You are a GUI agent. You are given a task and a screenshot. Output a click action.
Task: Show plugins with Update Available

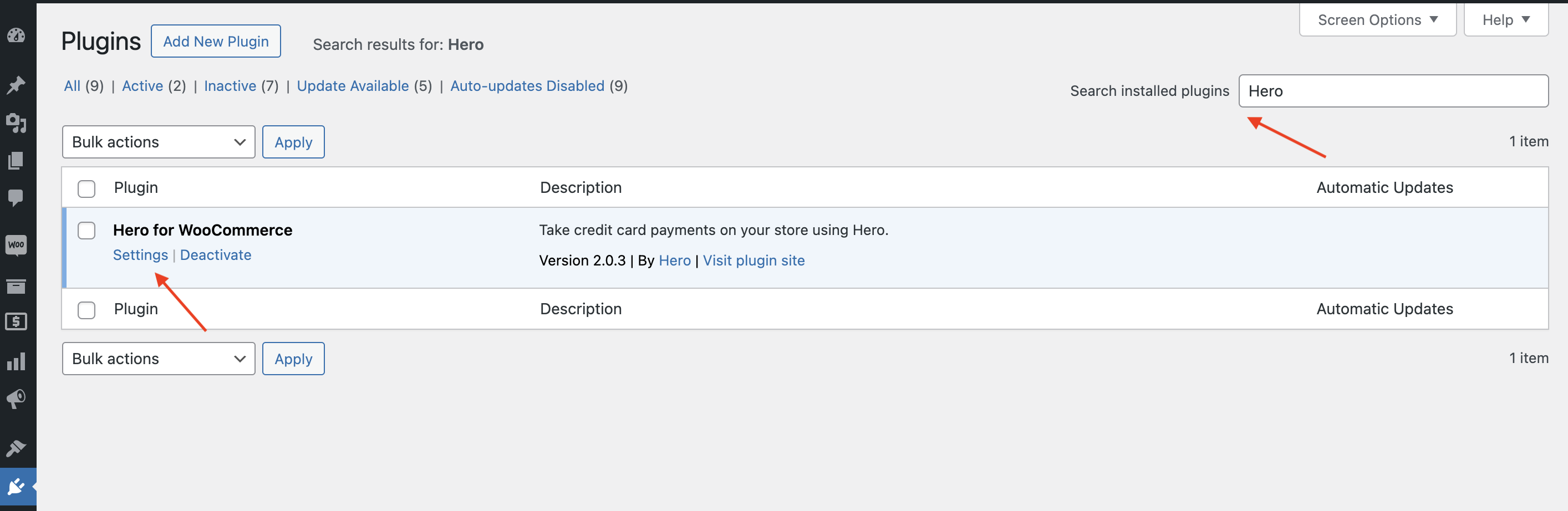(x=353, y=86)
